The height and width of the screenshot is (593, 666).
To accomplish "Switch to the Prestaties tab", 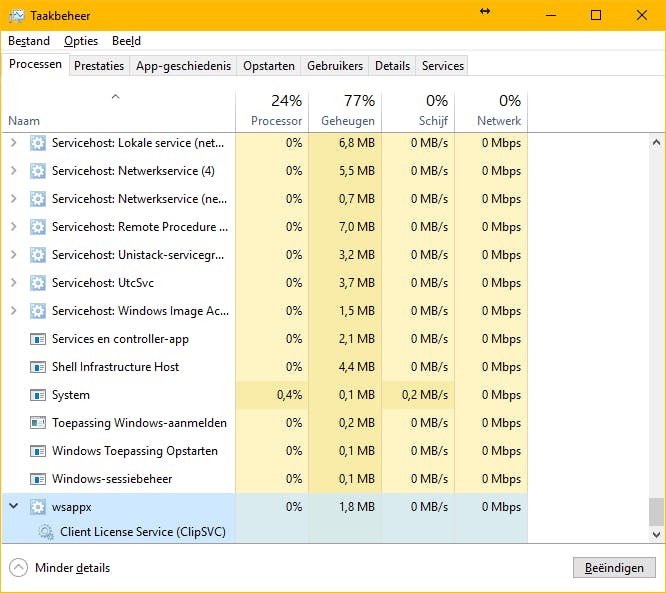I will pyautogui.click(x=99, y=66).
